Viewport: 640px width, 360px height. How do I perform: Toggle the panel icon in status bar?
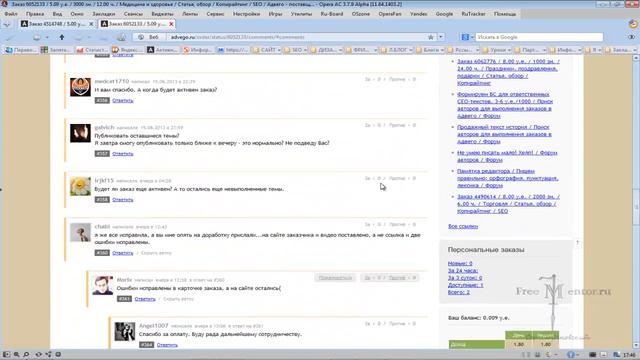[x=6, y=355]
